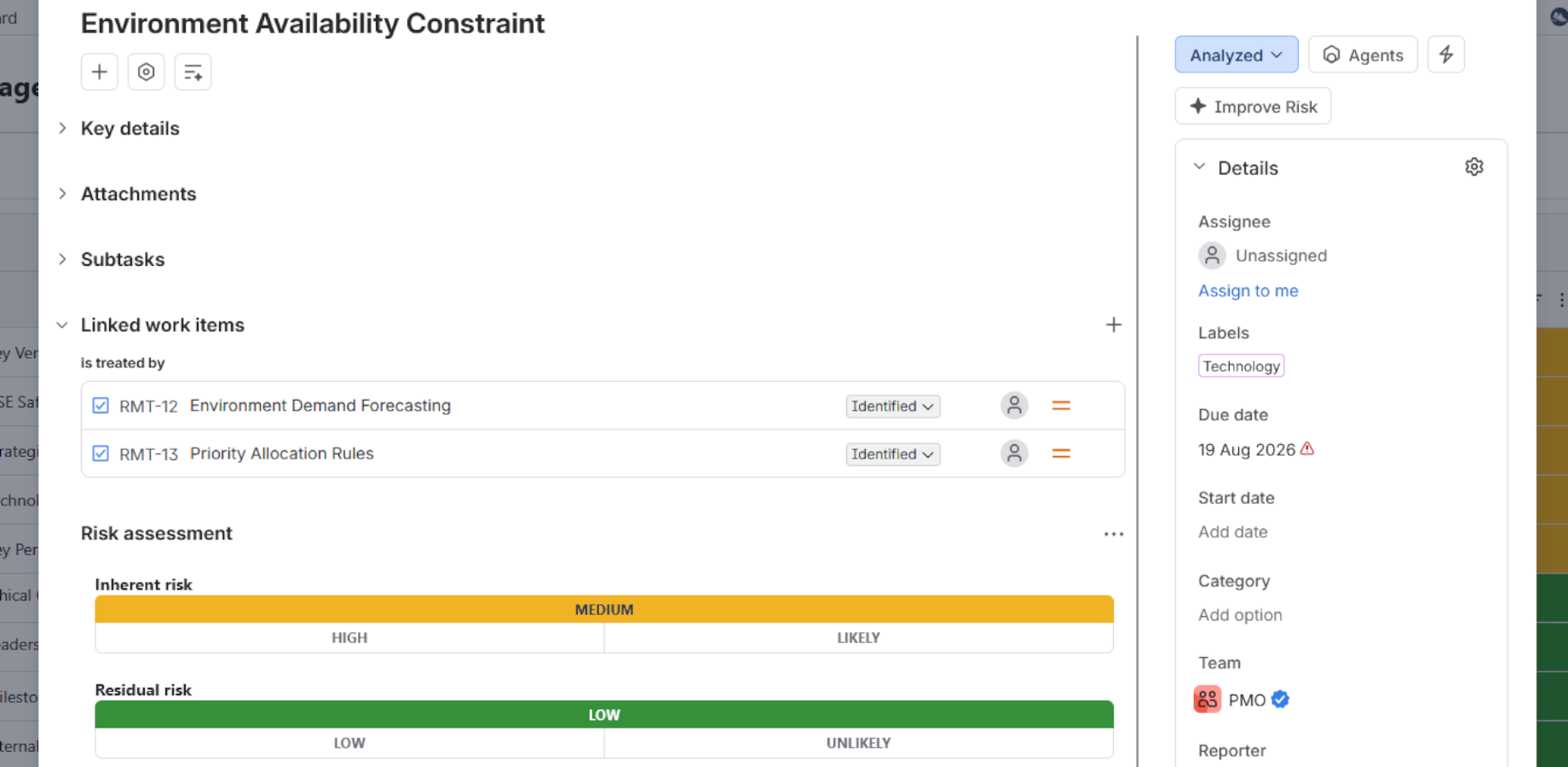The width and height of the screenshot is (1568, 767).
Task: Click the verified badge next to PMO
Action: point(1280,700)
